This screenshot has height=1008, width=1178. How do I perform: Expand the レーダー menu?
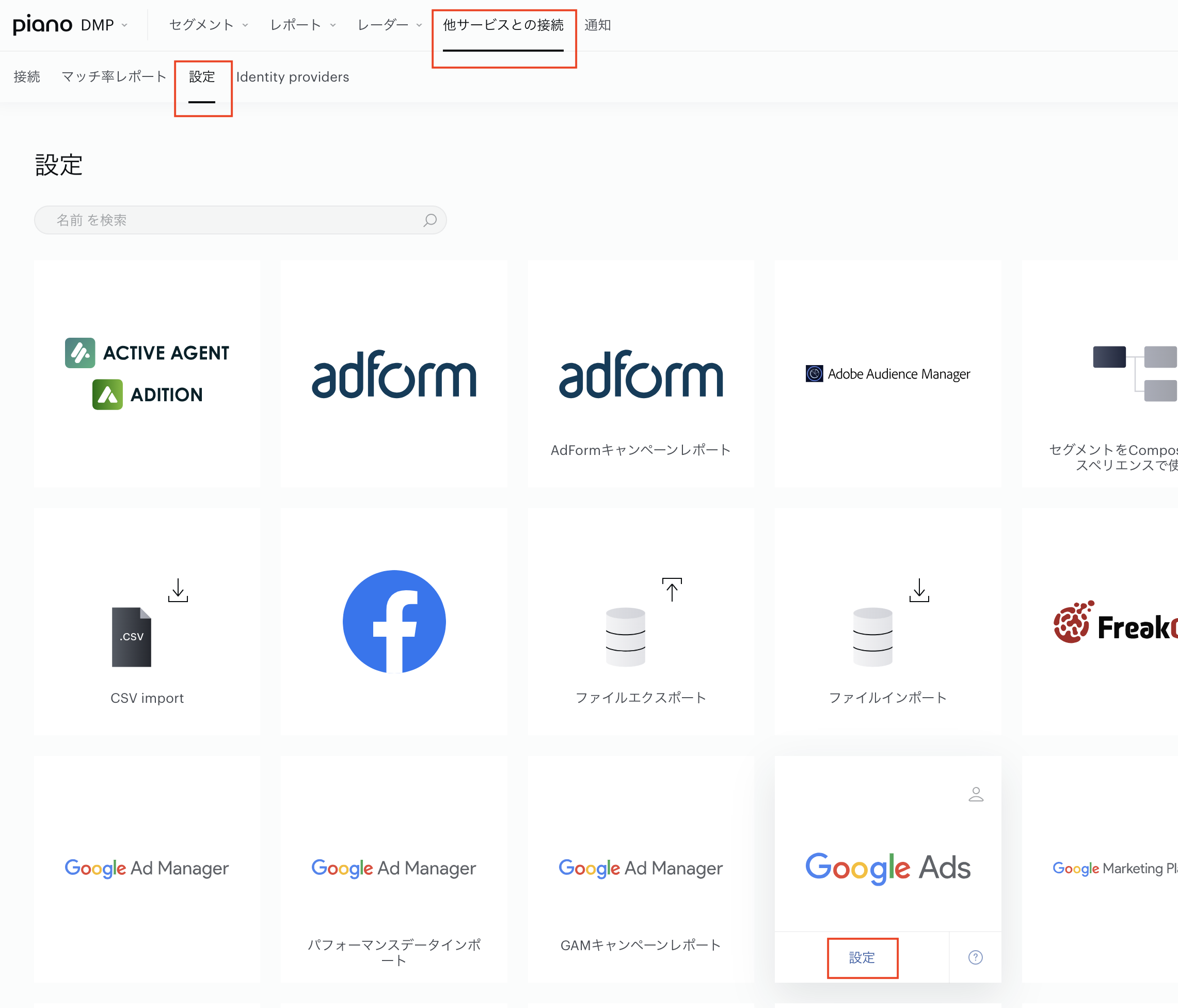389,25
